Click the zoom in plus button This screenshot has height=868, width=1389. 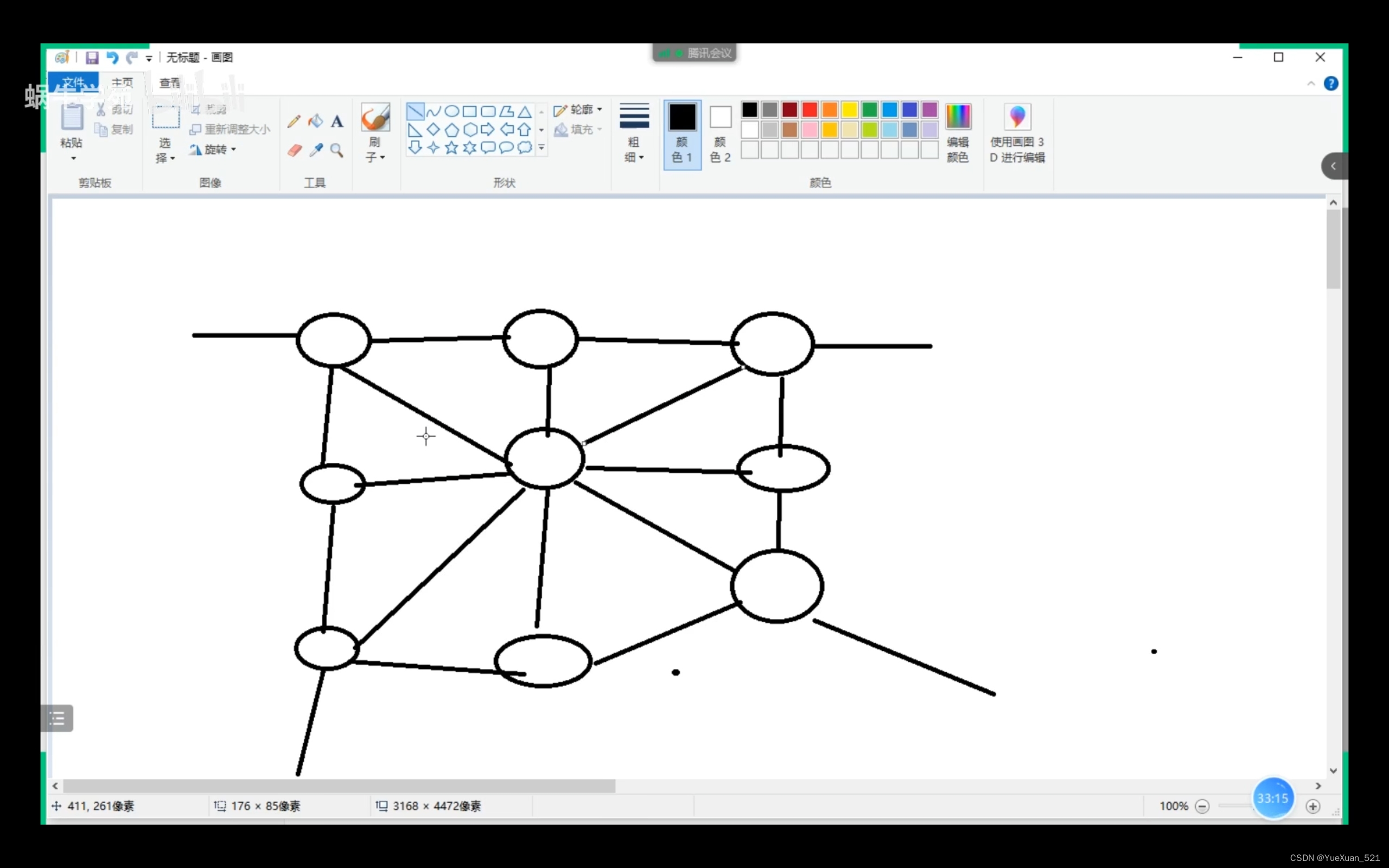1312,807
